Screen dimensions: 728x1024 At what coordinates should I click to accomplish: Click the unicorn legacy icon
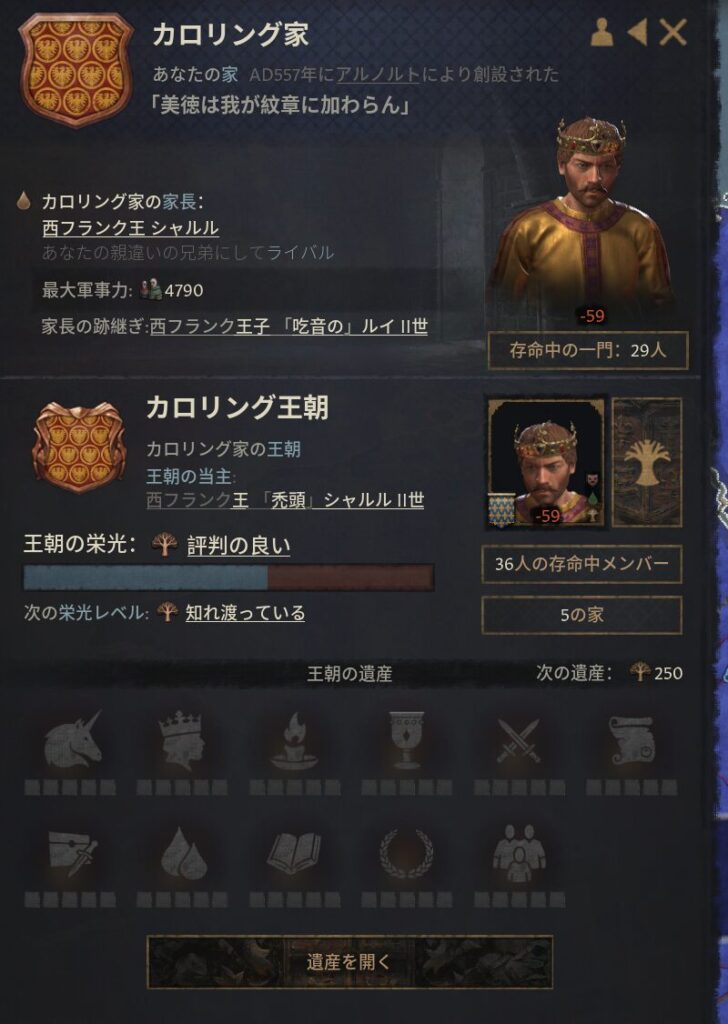[71, 739]
